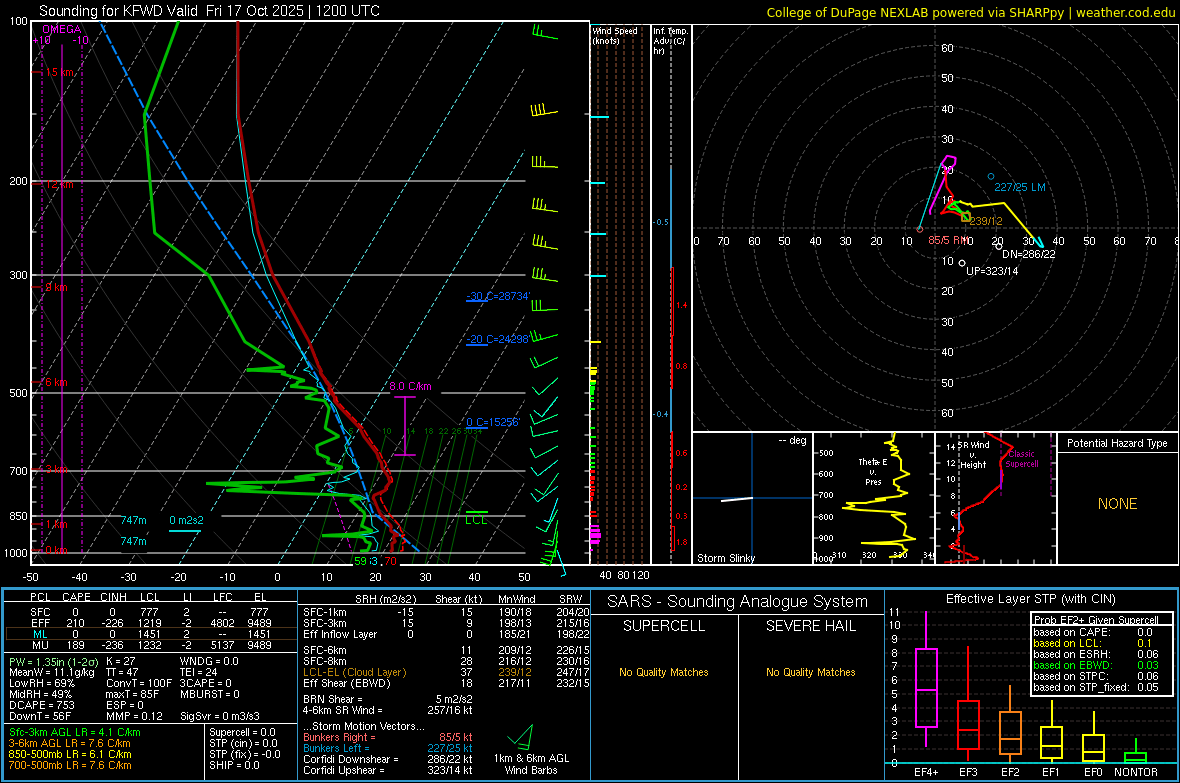The image size is (1180, 783).
Task: Click 'SARS - Sounding Analogue System' heading
Action: pyautogui.click(x=738, y=602)
